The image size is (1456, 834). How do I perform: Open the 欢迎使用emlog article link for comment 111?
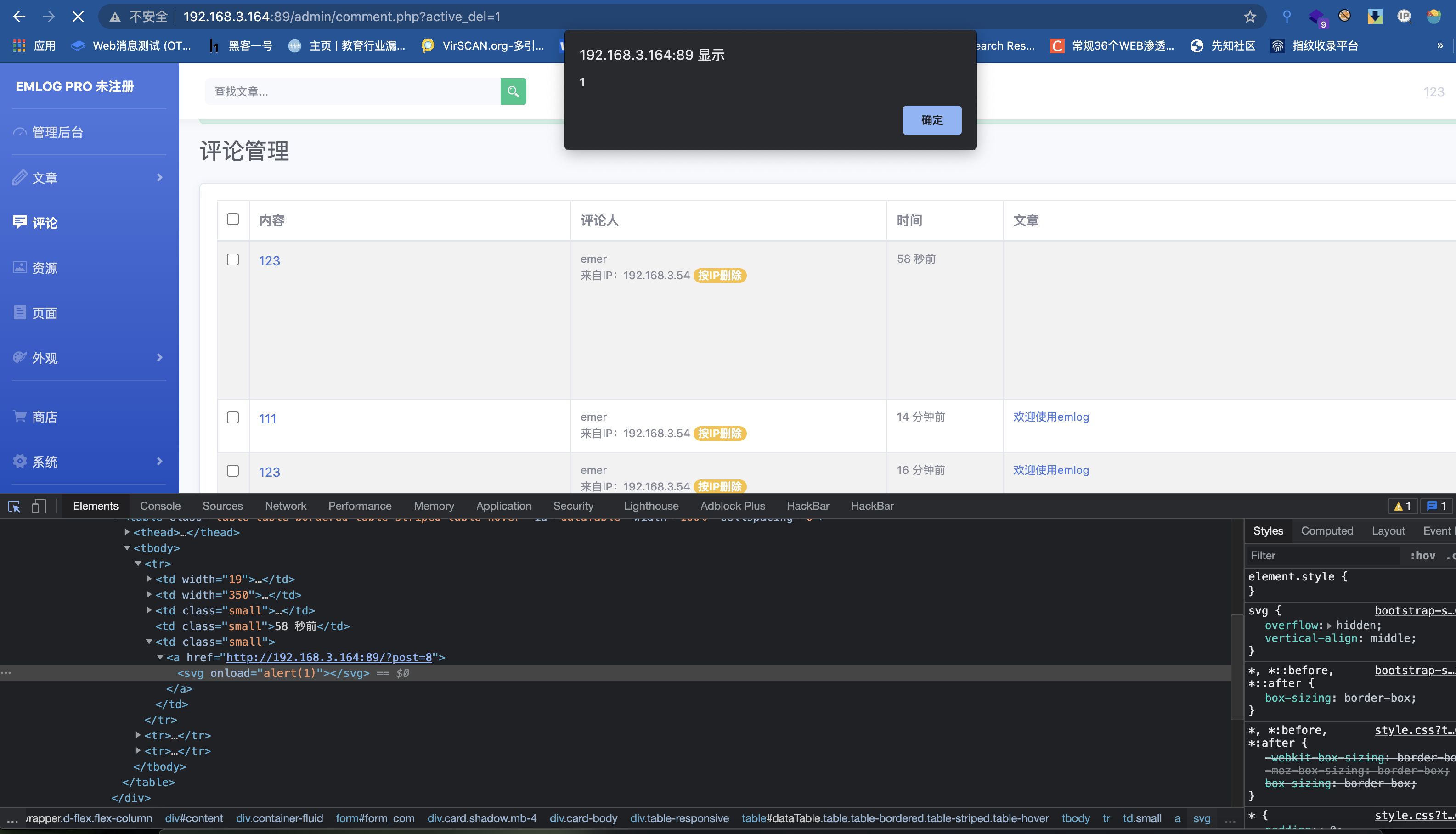click(1050, 417)
